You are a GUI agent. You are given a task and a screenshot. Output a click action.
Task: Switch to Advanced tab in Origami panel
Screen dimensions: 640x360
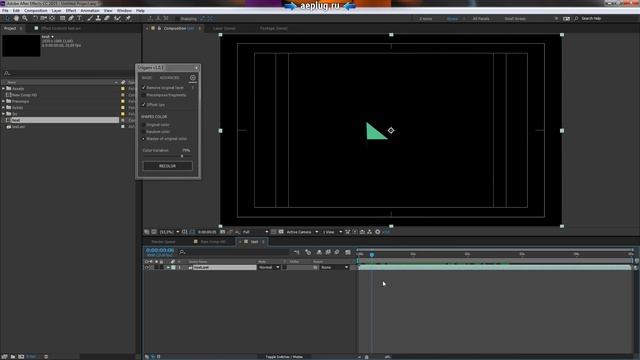[169, 78]
